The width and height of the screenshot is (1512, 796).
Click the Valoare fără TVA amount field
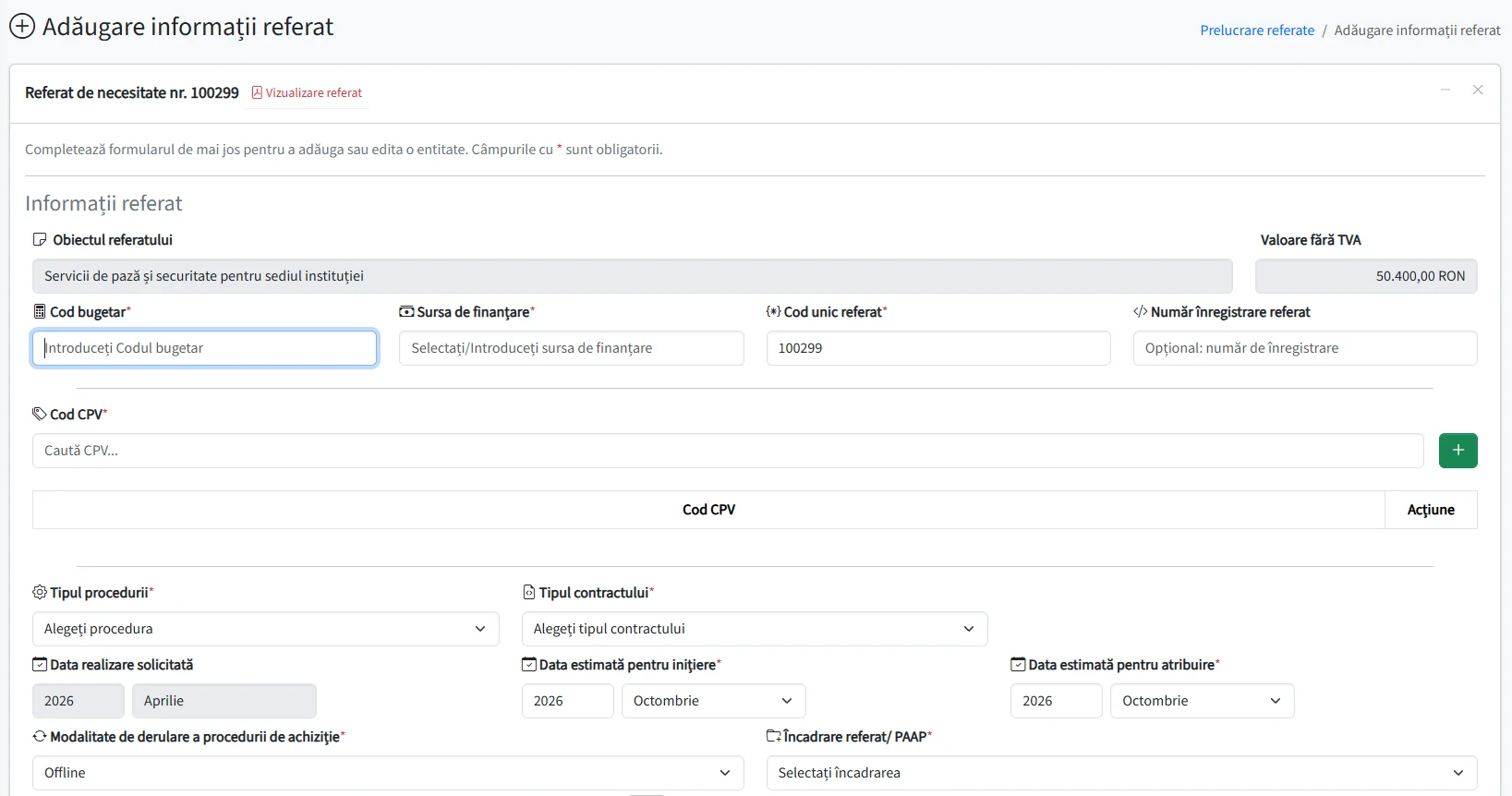click(x=1366, y=276)
